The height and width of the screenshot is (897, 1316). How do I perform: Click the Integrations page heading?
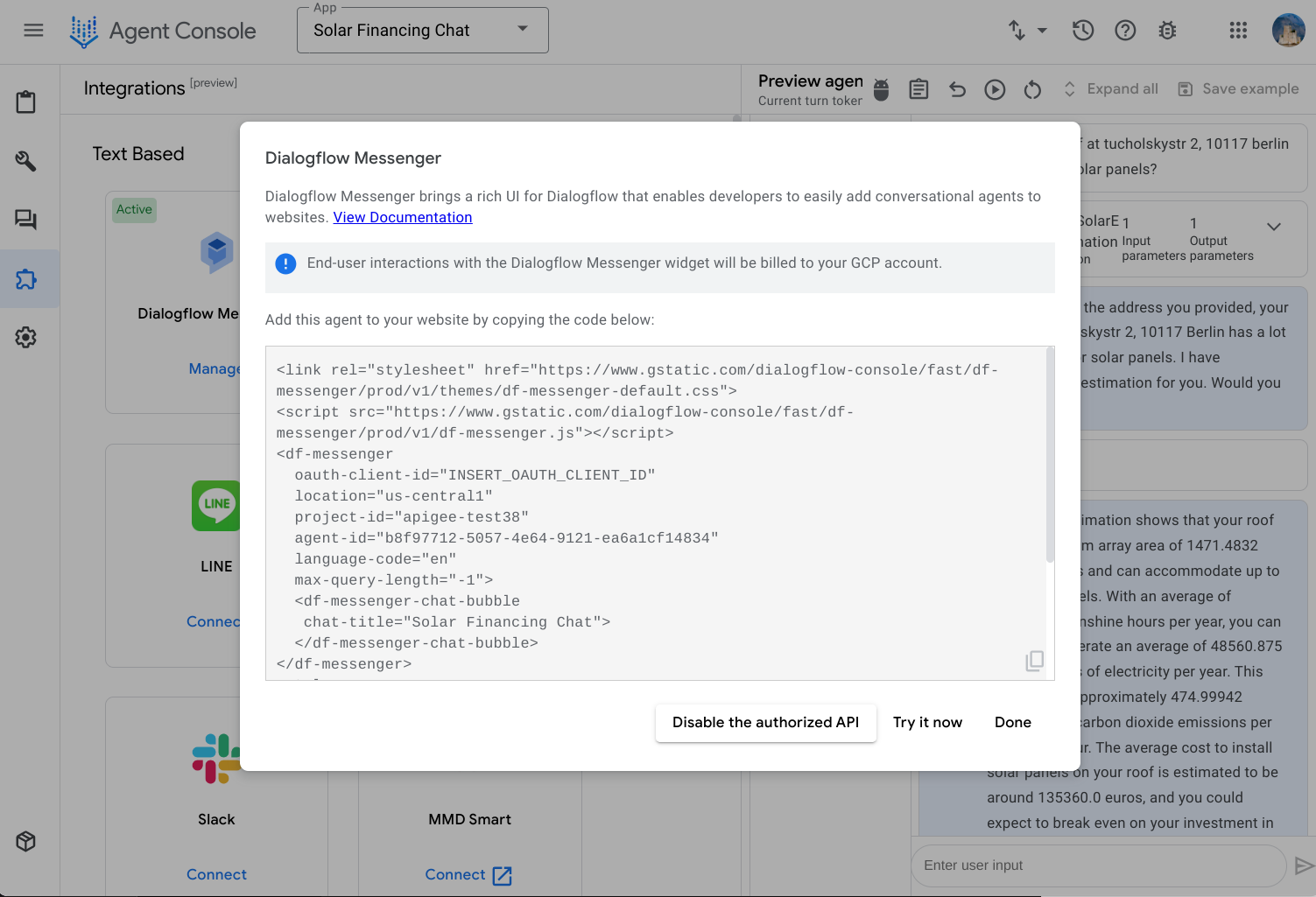tap(134, 88)
